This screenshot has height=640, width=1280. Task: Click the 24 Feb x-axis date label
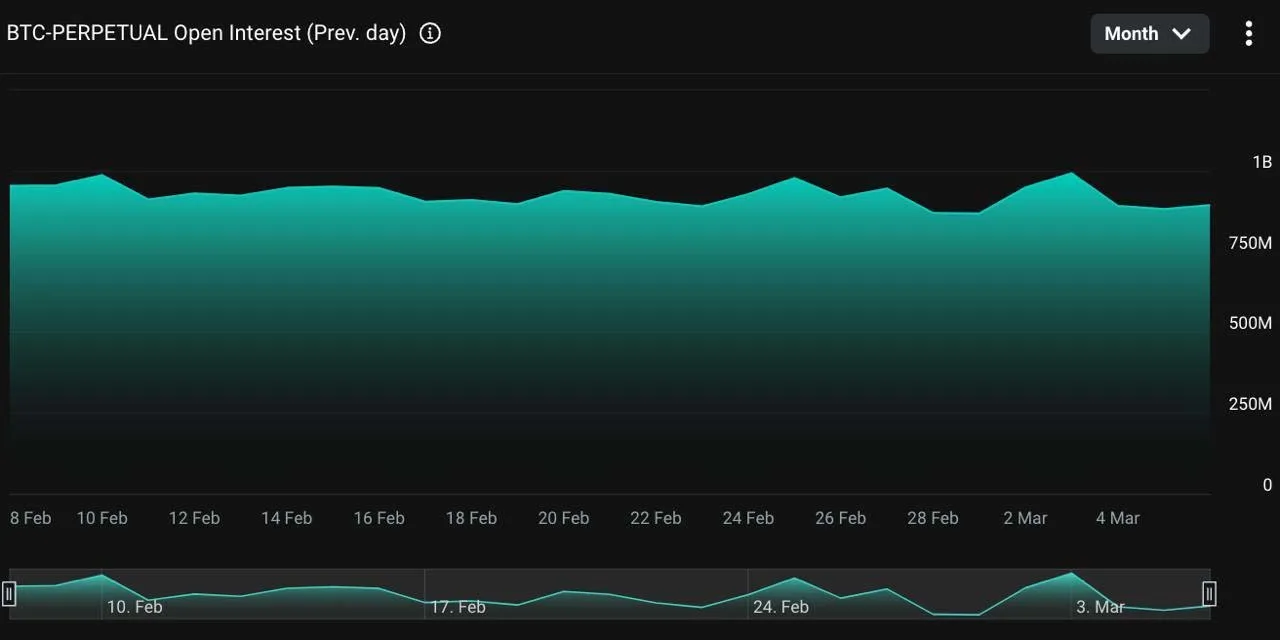(x=748, y=518)
